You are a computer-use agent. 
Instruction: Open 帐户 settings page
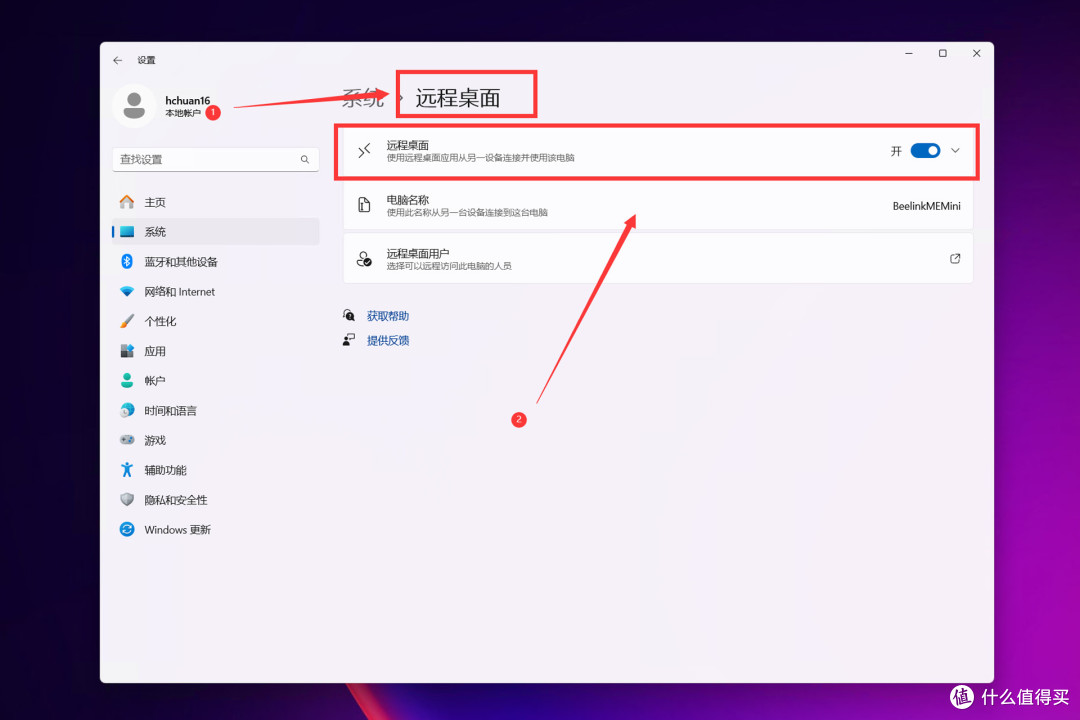(x=216, y=380)
